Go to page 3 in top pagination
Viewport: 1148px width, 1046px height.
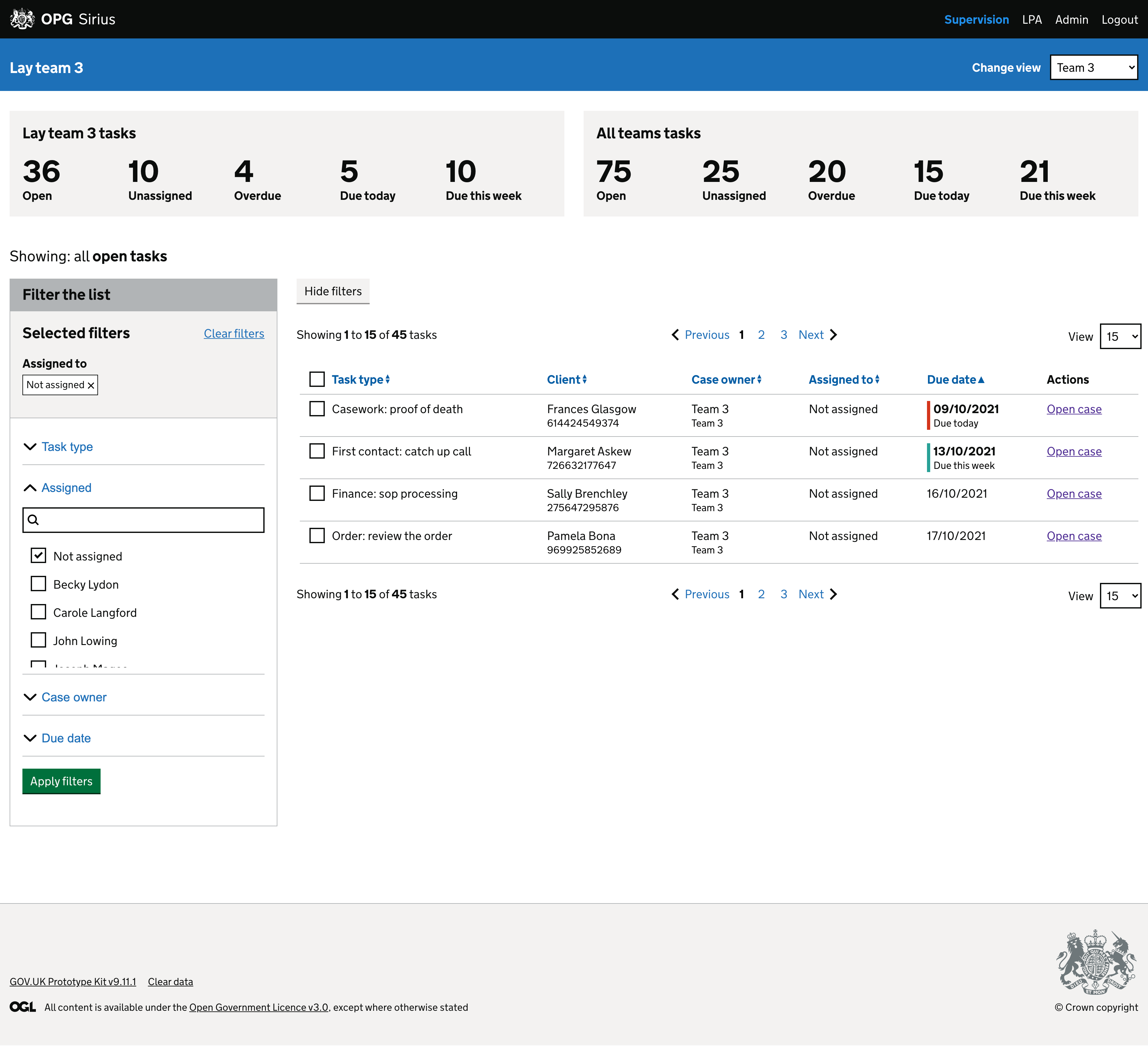pyautogui.click(x=783, y=335)
